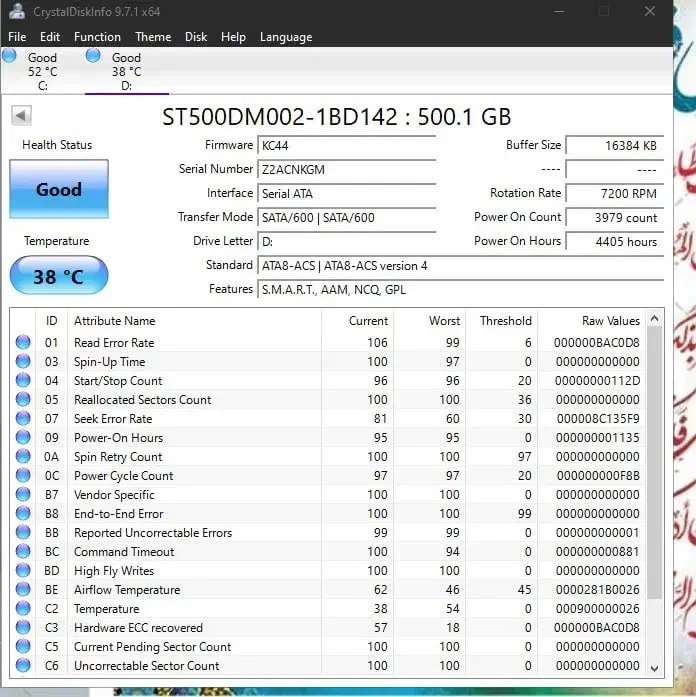Open the Disk menu

point(196,37)
